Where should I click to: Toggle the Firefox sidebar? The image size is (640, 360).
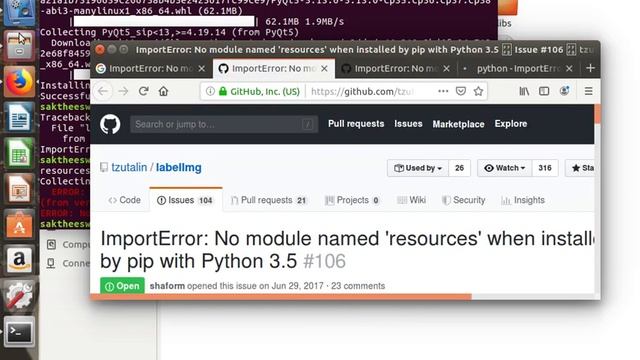click(x=544, y=91)
